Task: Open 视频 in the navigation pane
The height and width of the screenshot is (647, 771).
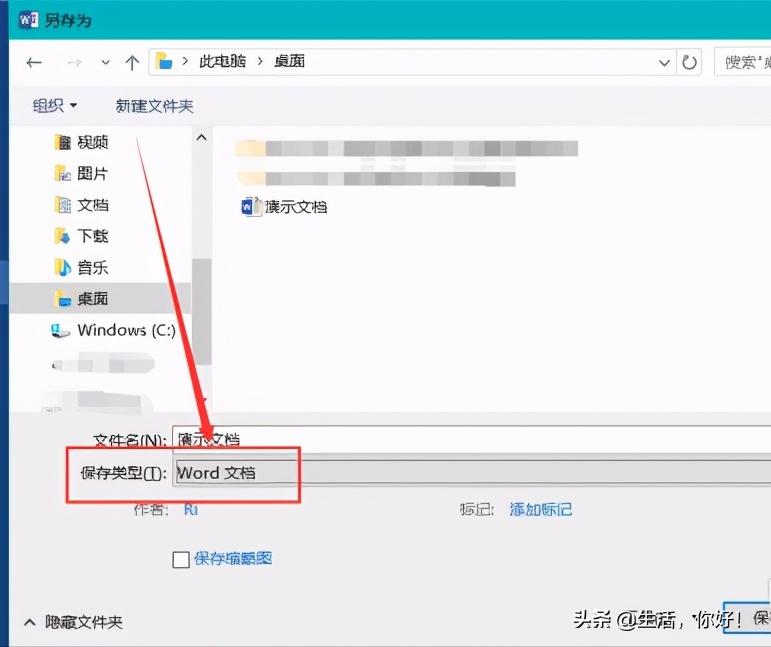Action: (81, 142)
